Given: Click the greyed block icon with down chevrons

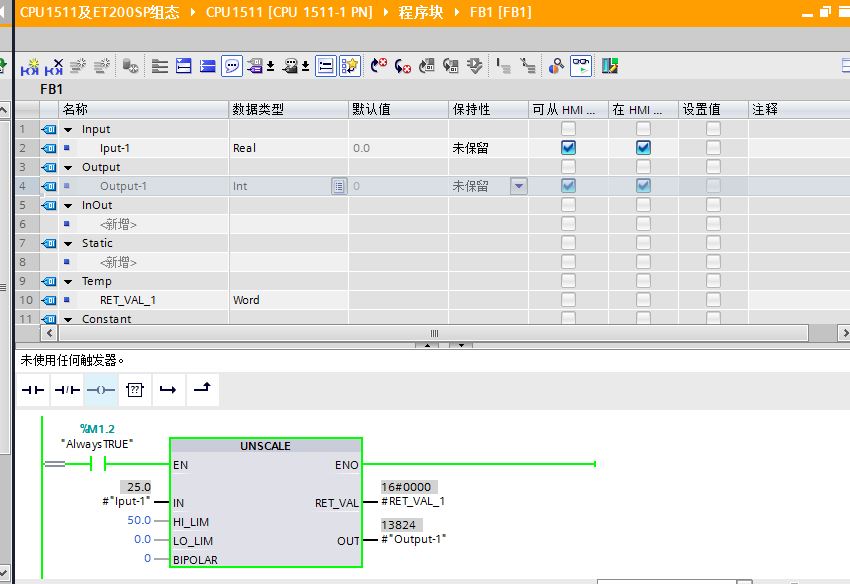Looking at the screenshot, I should (x=475, y=66).
